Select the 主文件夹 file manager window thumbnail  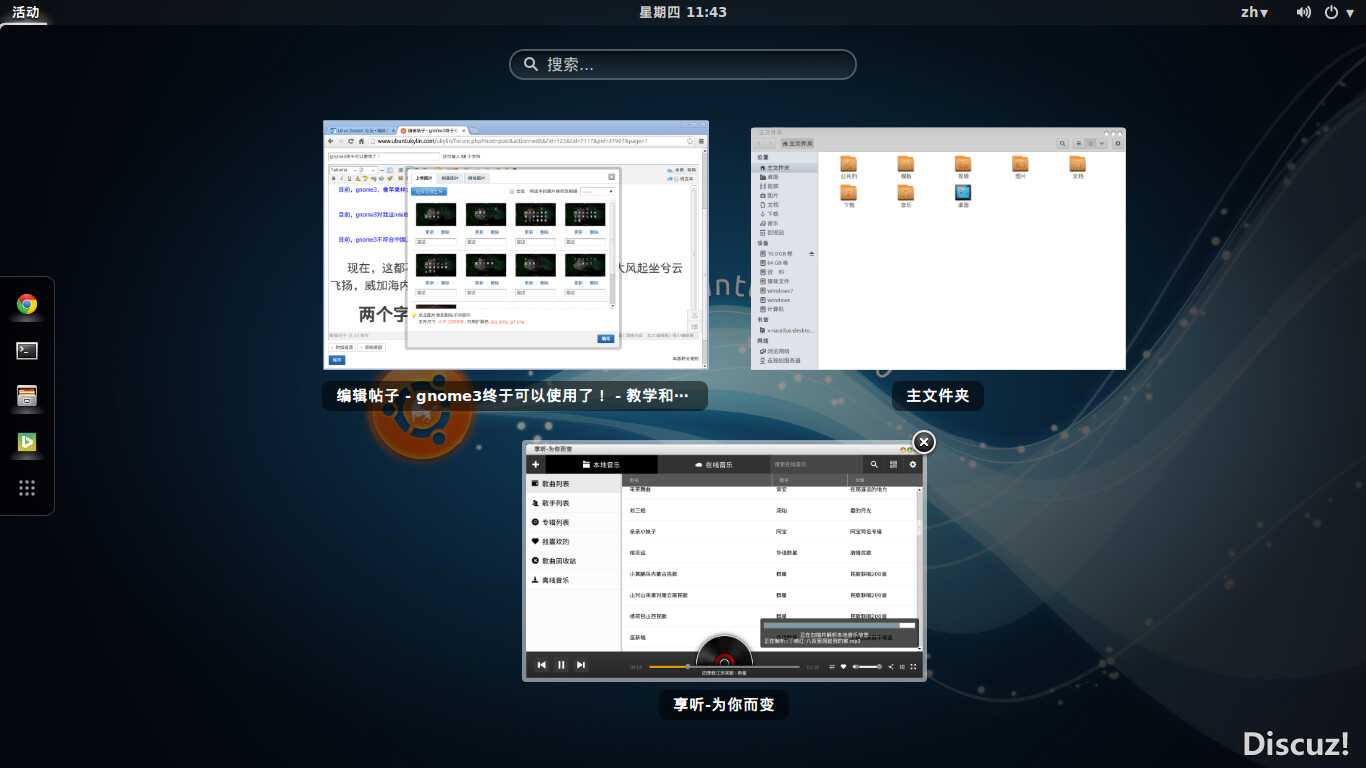938,248
